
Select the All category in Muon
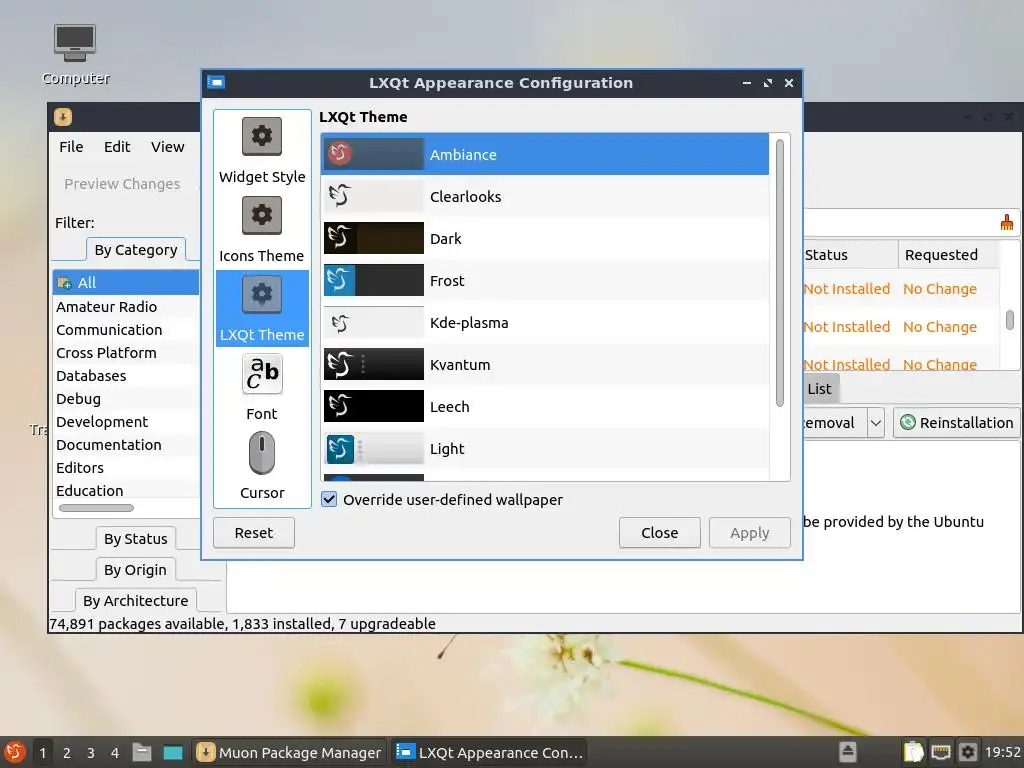click(x=126, y=283)
